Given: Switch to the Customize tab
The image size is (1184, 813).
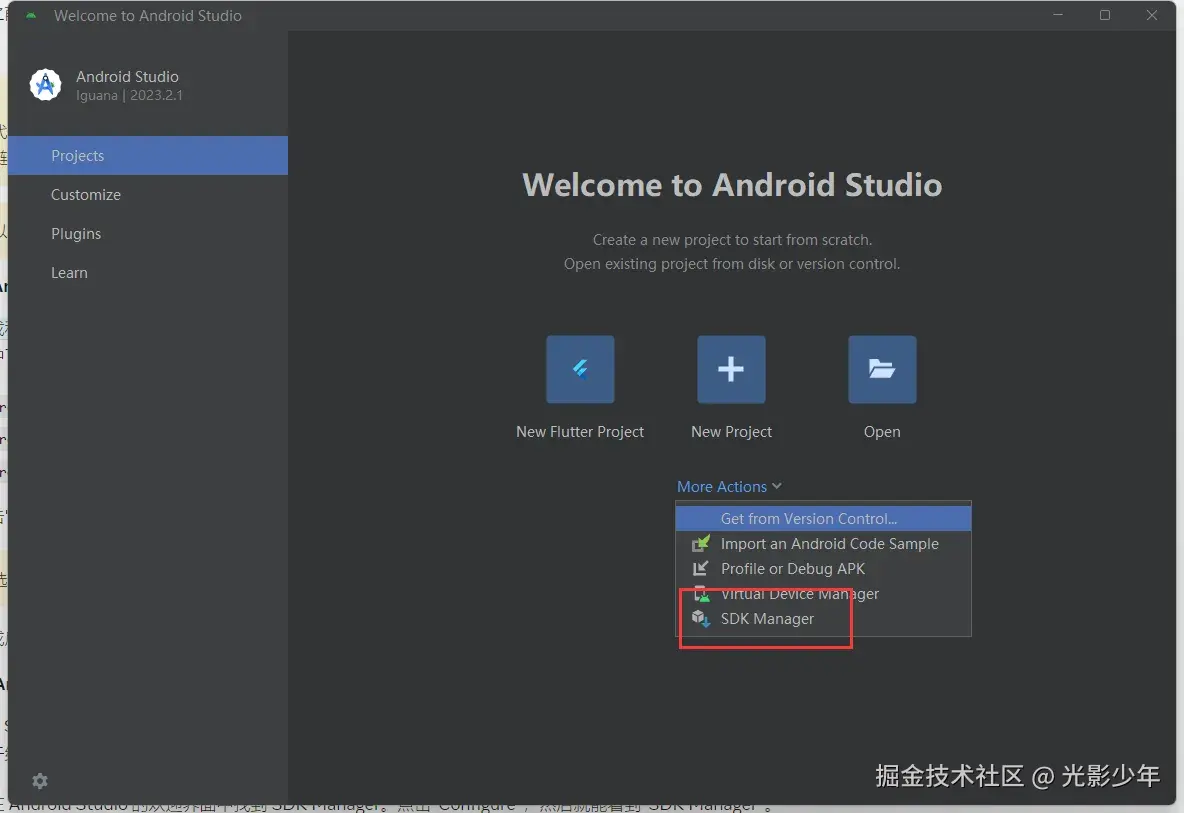Looking at the screenshot, I should [x=148, y=195].
